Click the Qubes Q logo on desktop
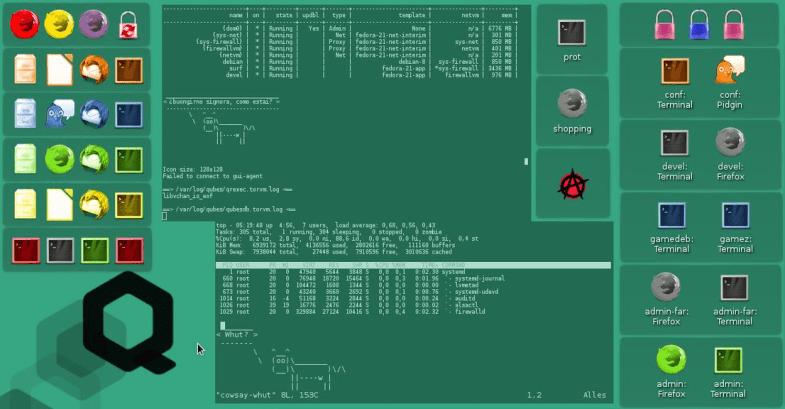The height and width of the screenshot is (409, 785). [x=129, y=322]
